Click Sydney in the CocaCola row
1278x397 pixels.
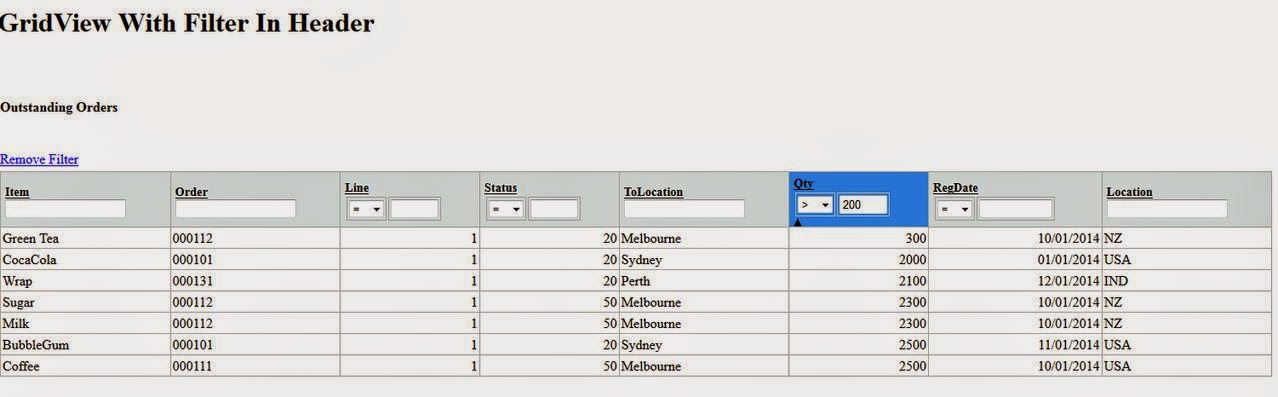(642, 260)
